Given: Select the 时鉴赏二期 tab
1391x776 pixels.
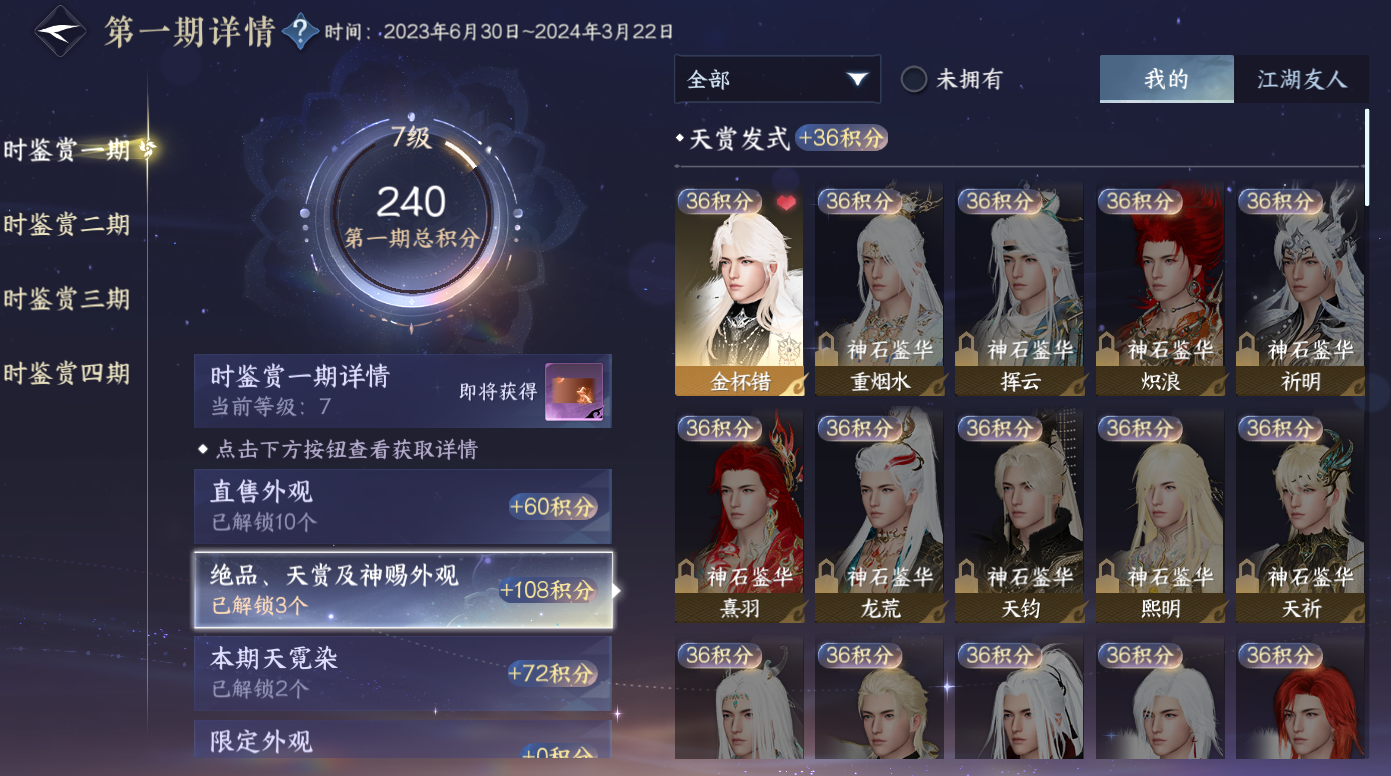Looking at the screenshot, I should click(x=66, y=224).
